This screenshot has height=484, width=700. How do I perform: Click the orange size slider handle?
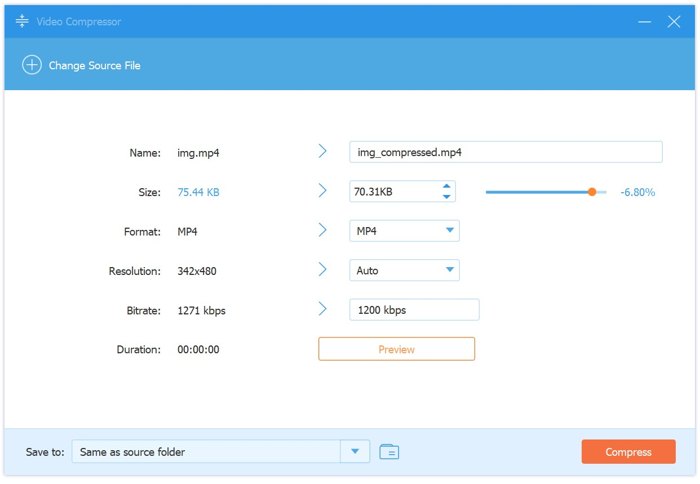click(592, 191)
